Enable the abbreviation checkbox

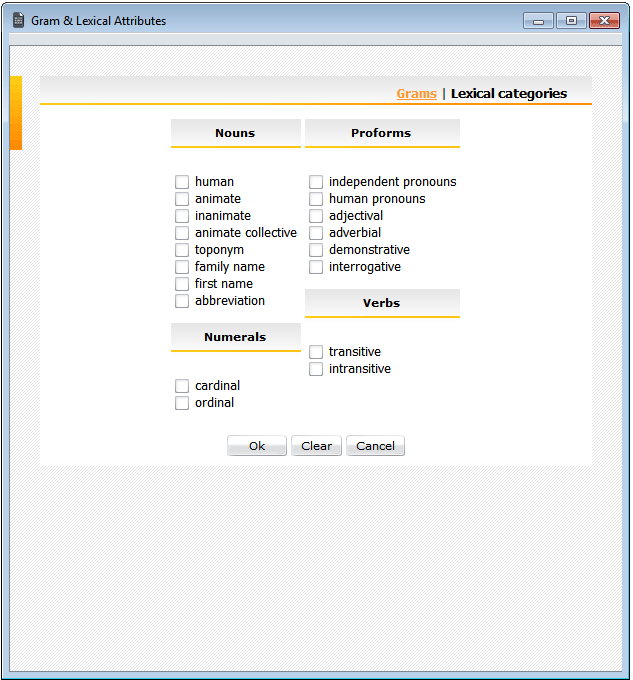tap(182, 301)
